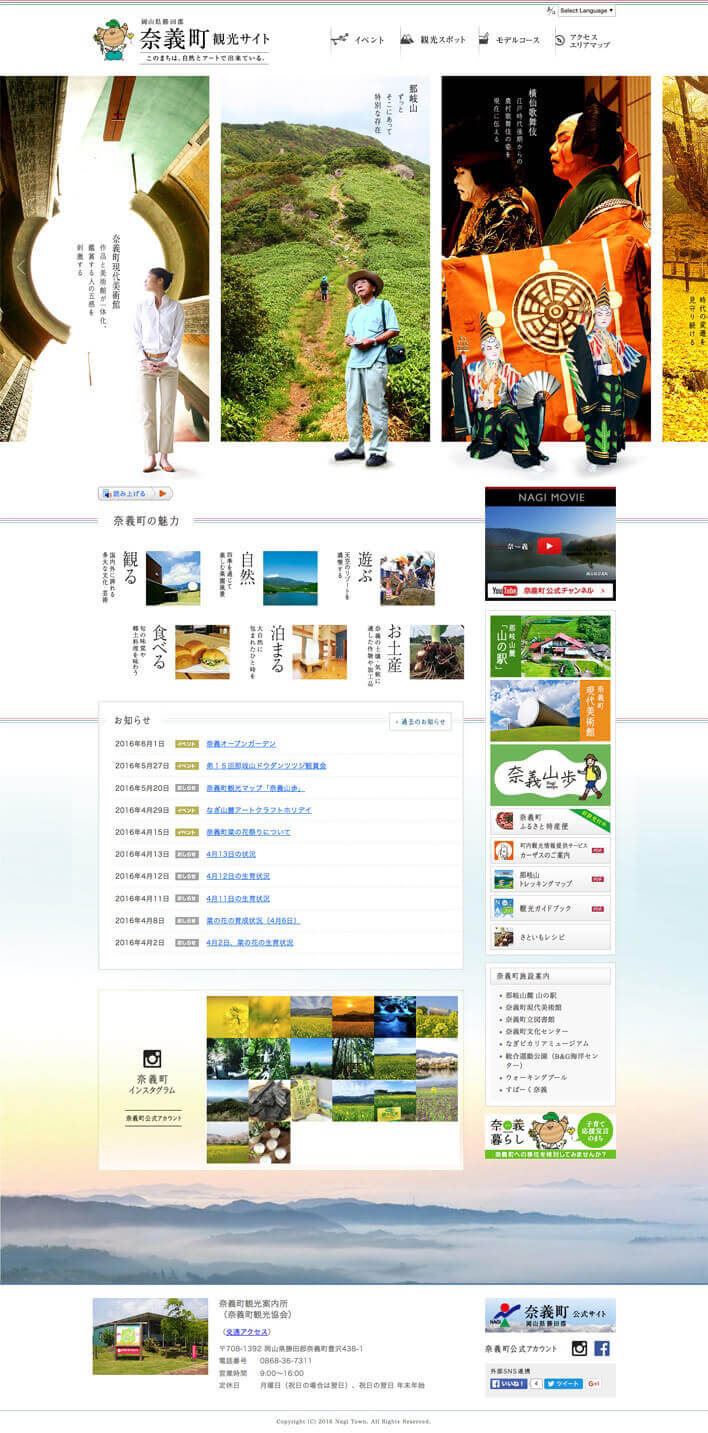The image size is (708, 1433).
Task: Open the Instagram camera icon above 奈義町インスタグラム
Action: pyautogui.click(x=153, y=1059)
